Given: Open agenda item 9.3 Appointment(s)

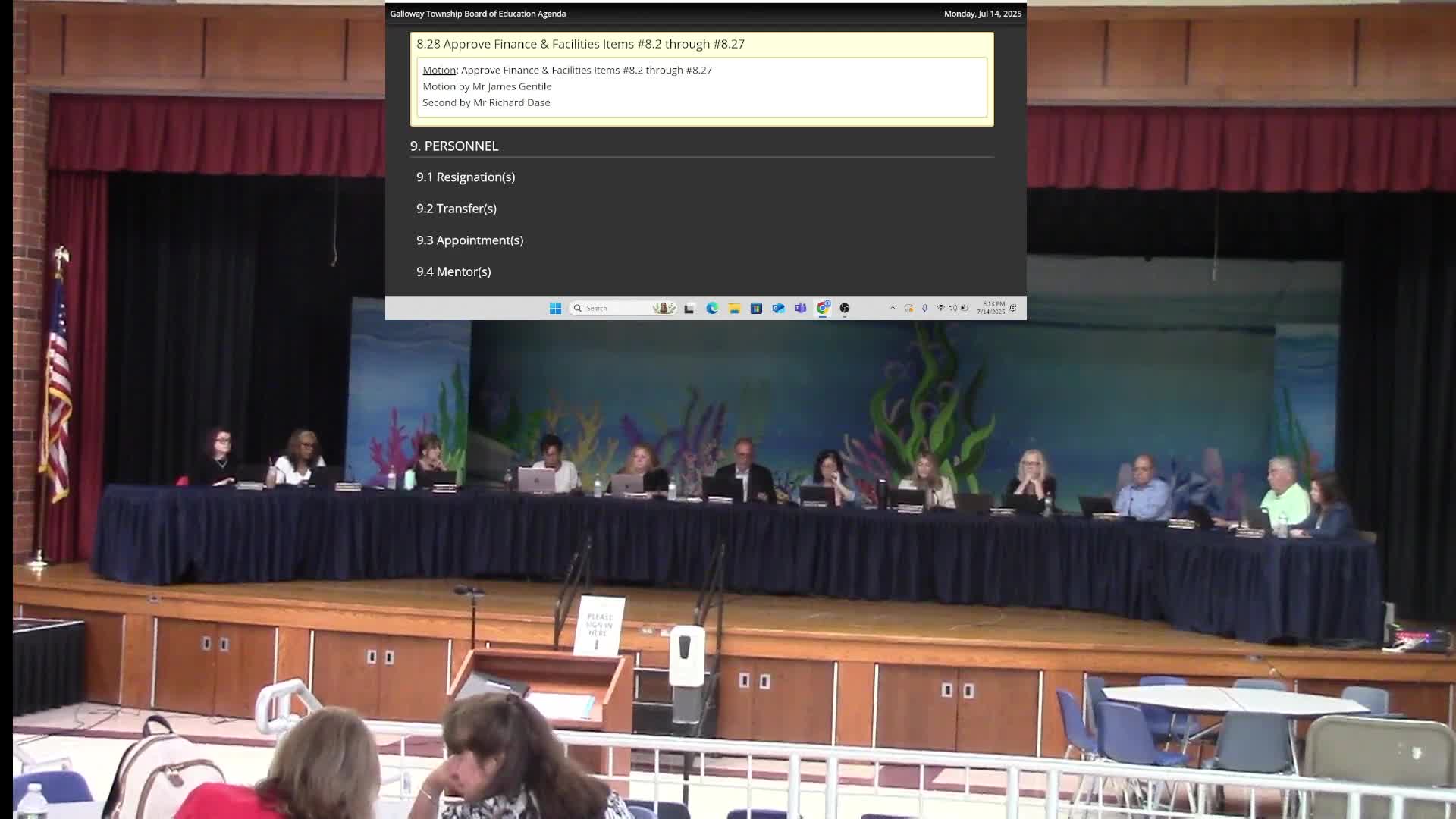Looking at the screenshot, I should [x=469, y=240].
